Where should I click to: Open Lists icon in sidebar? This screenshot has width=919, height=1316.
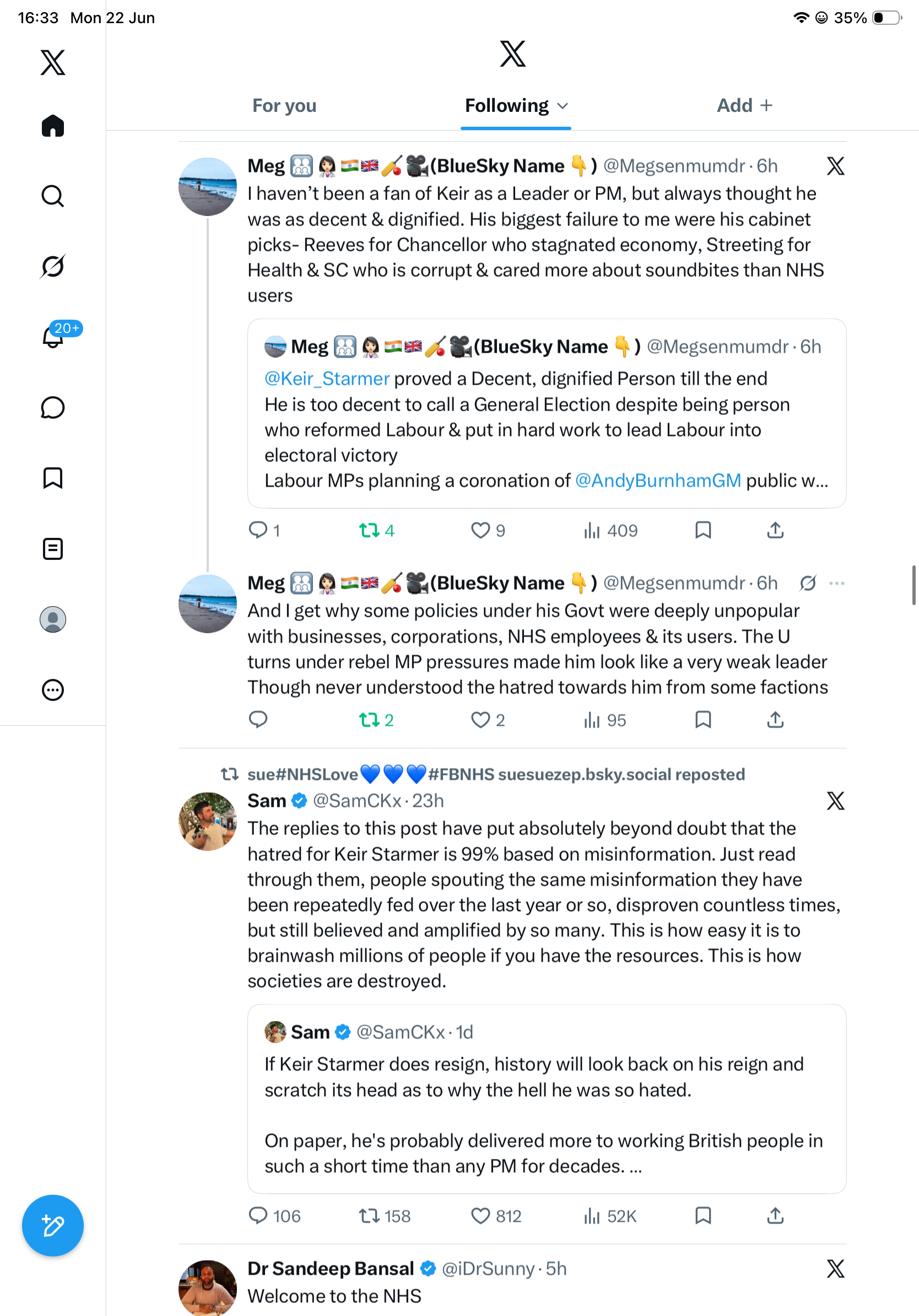[53, 548]
